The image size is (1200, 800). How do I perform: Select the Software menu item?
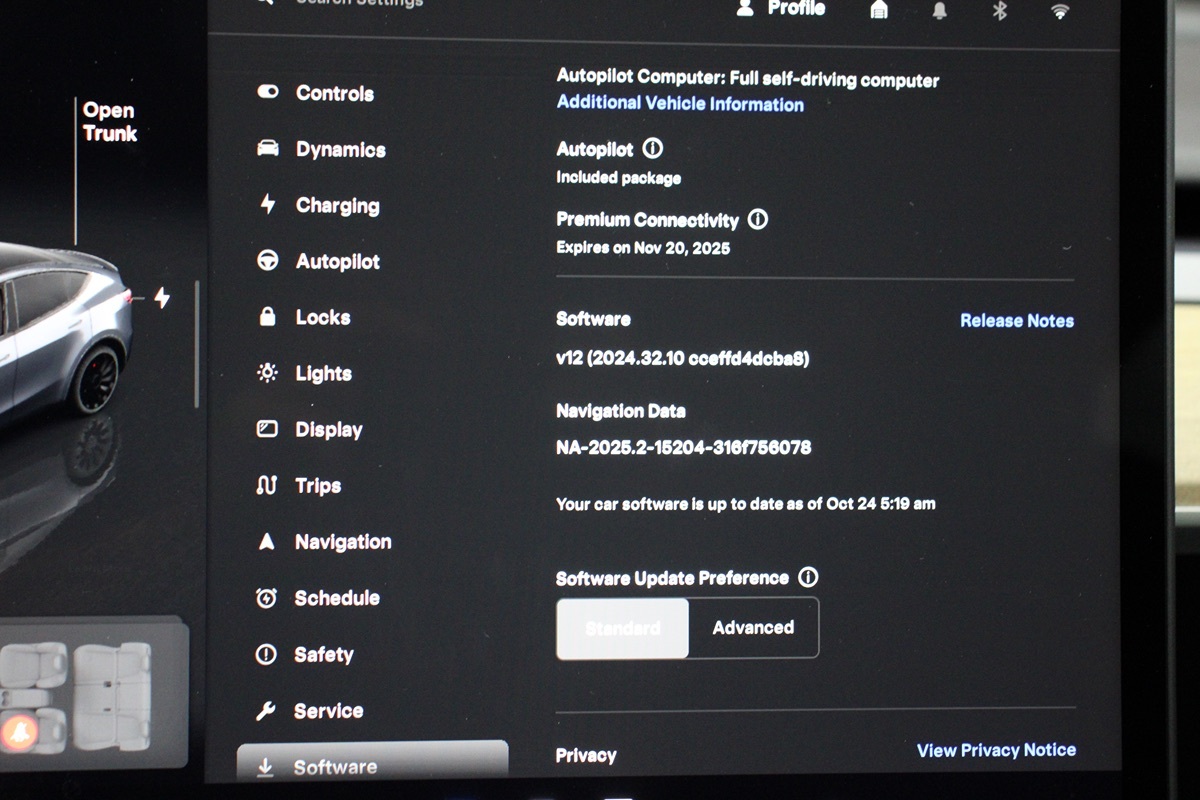click(335, 766)
